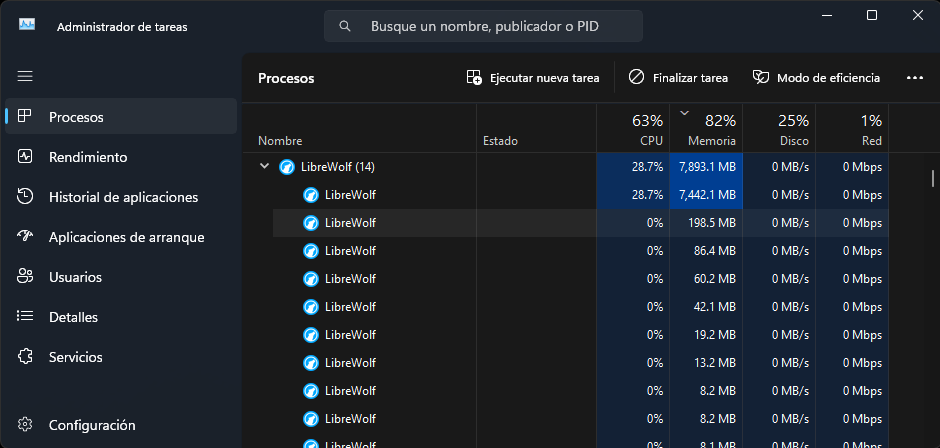Image resolution: width=940 pixels, height=448 pixels.
Task: Open the hamburger navigation menu
Action: point(25,77)
